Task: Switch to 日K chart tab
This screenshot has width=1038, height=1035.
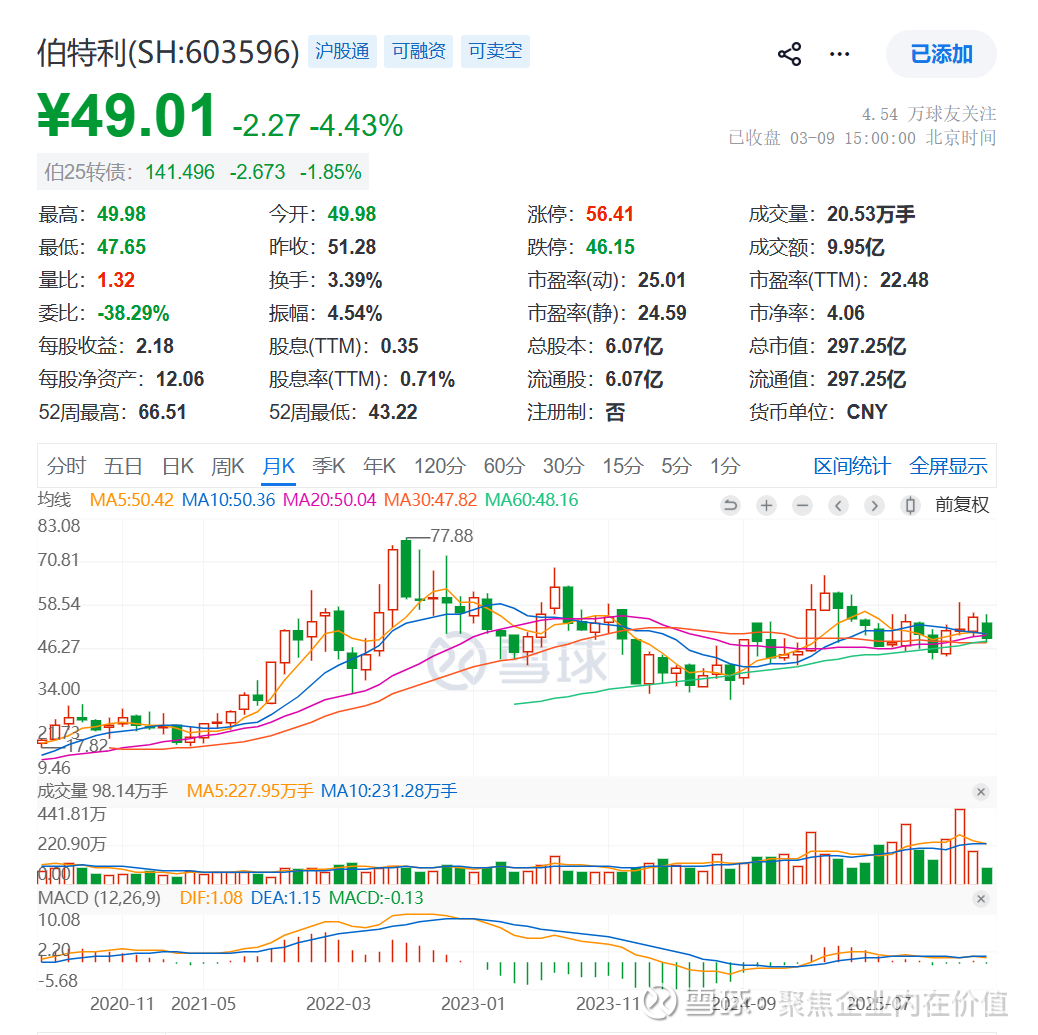Action: [178, 466]
